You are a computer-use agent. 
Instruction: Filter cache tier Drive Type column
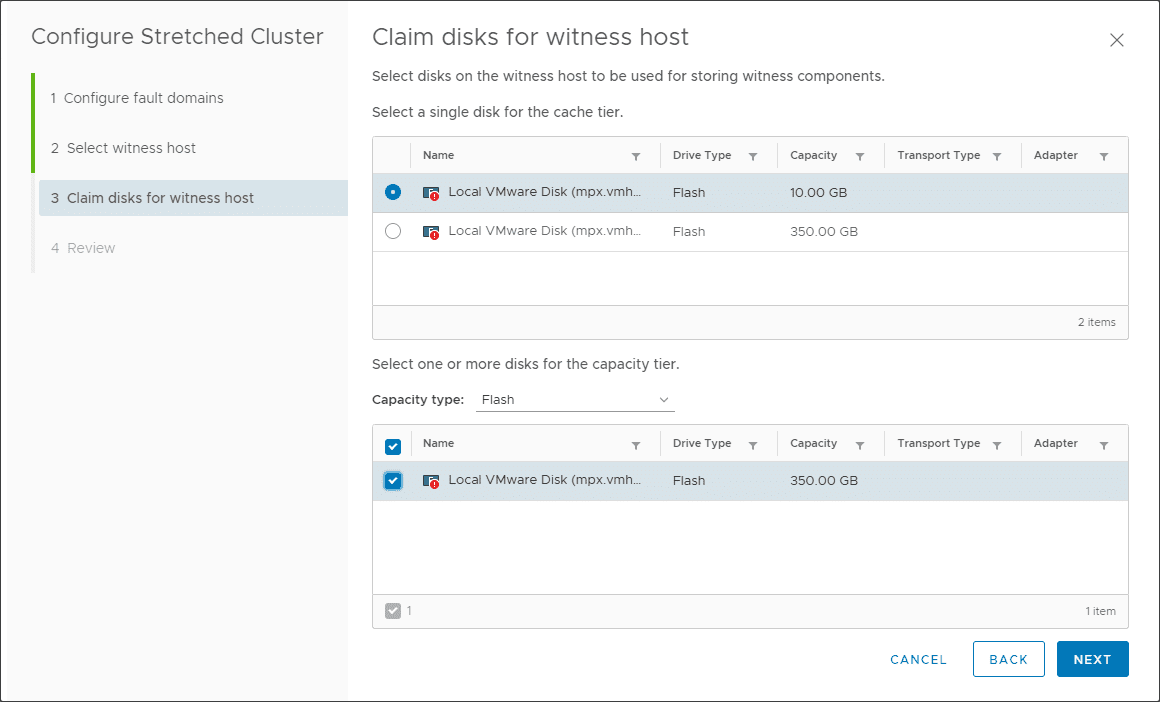tap(753, 156)
